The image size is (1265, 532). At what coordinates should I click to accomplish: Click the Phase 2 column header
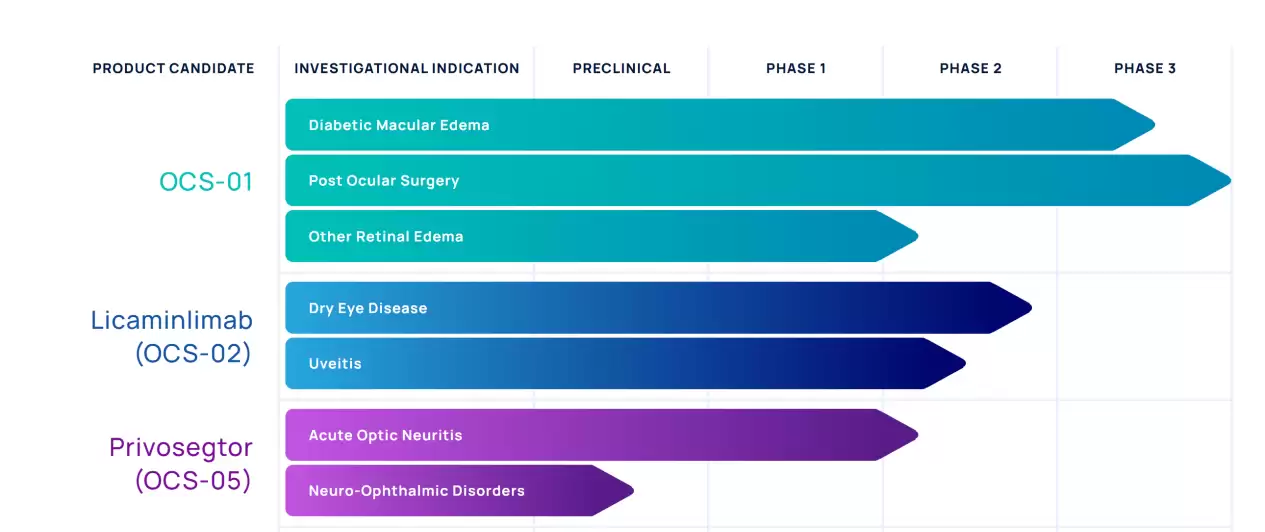point(970,69)
